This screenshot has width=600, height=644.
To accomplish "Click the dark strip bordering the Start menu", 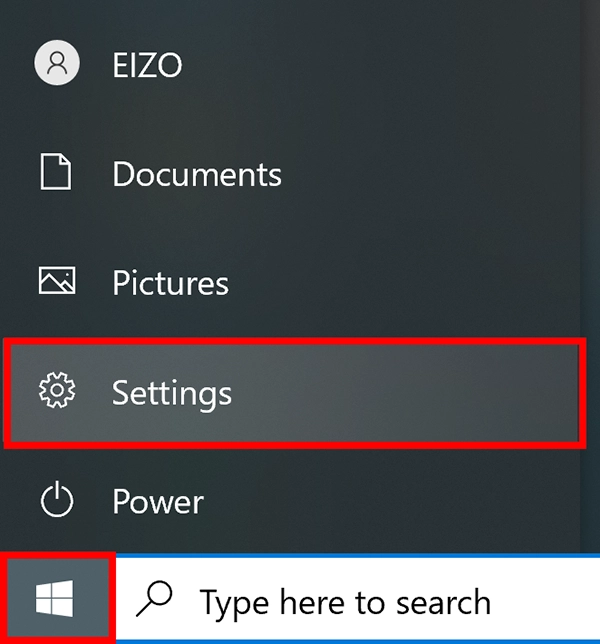I will 590,275.
